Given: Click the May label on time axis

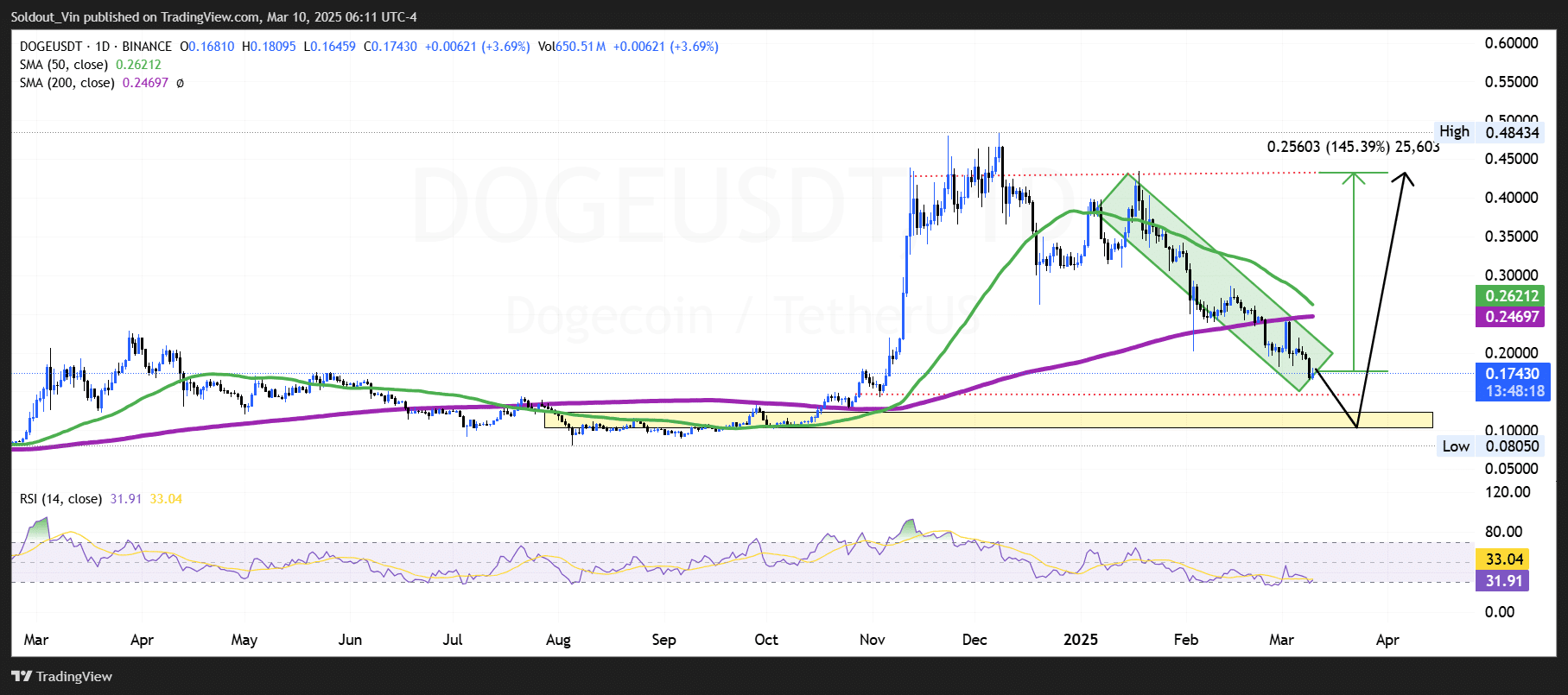Looking at the screenshot, I should click(x=244, y=640).
